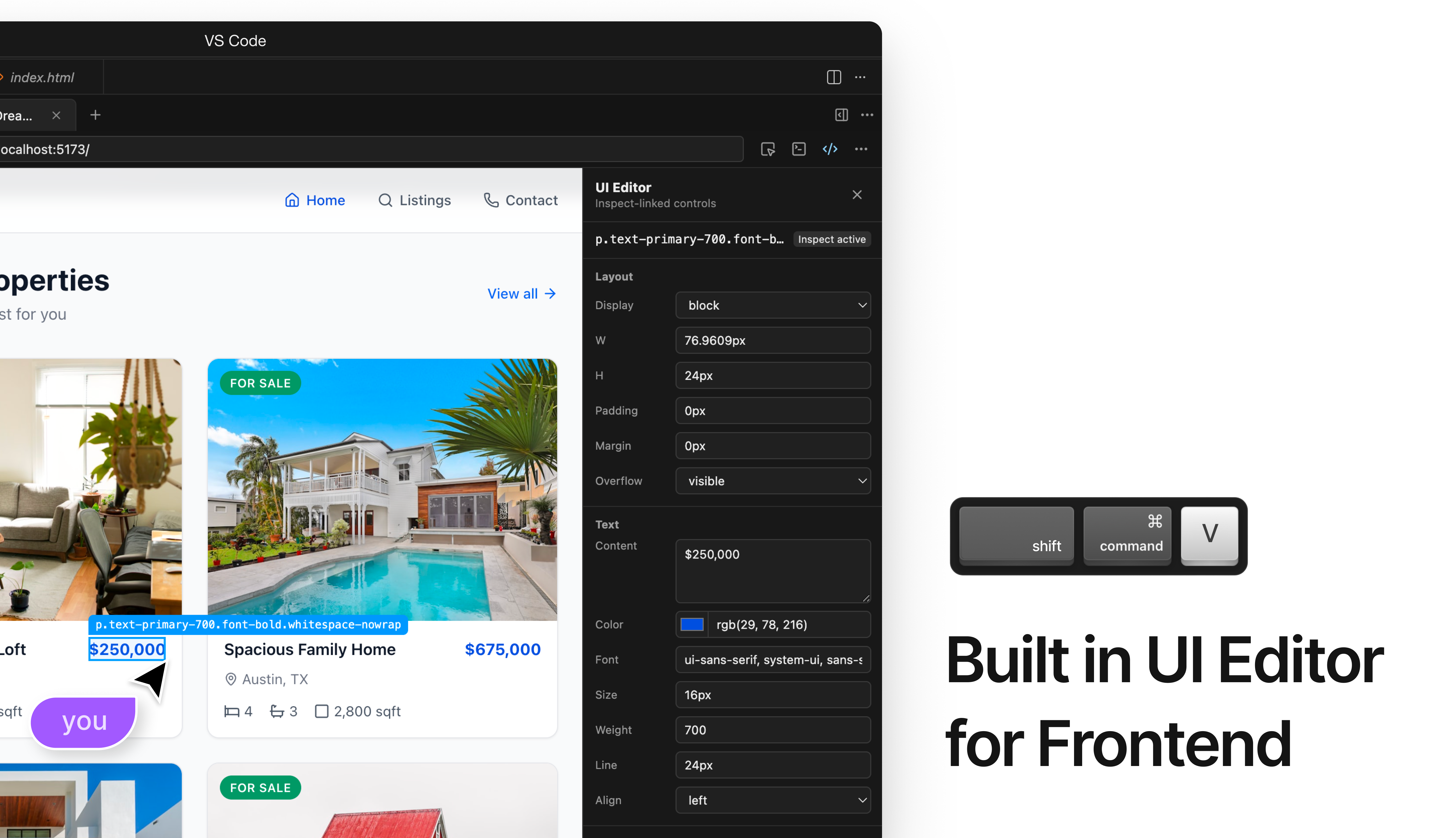
Task: Toggle the UI Editor code brackets icon
Action: [x=829, y=149]
